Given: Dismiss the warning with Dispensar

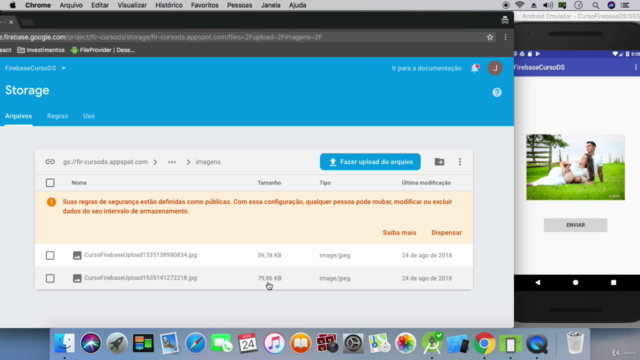Looking at the screenshot, I should tap(447, 233).
